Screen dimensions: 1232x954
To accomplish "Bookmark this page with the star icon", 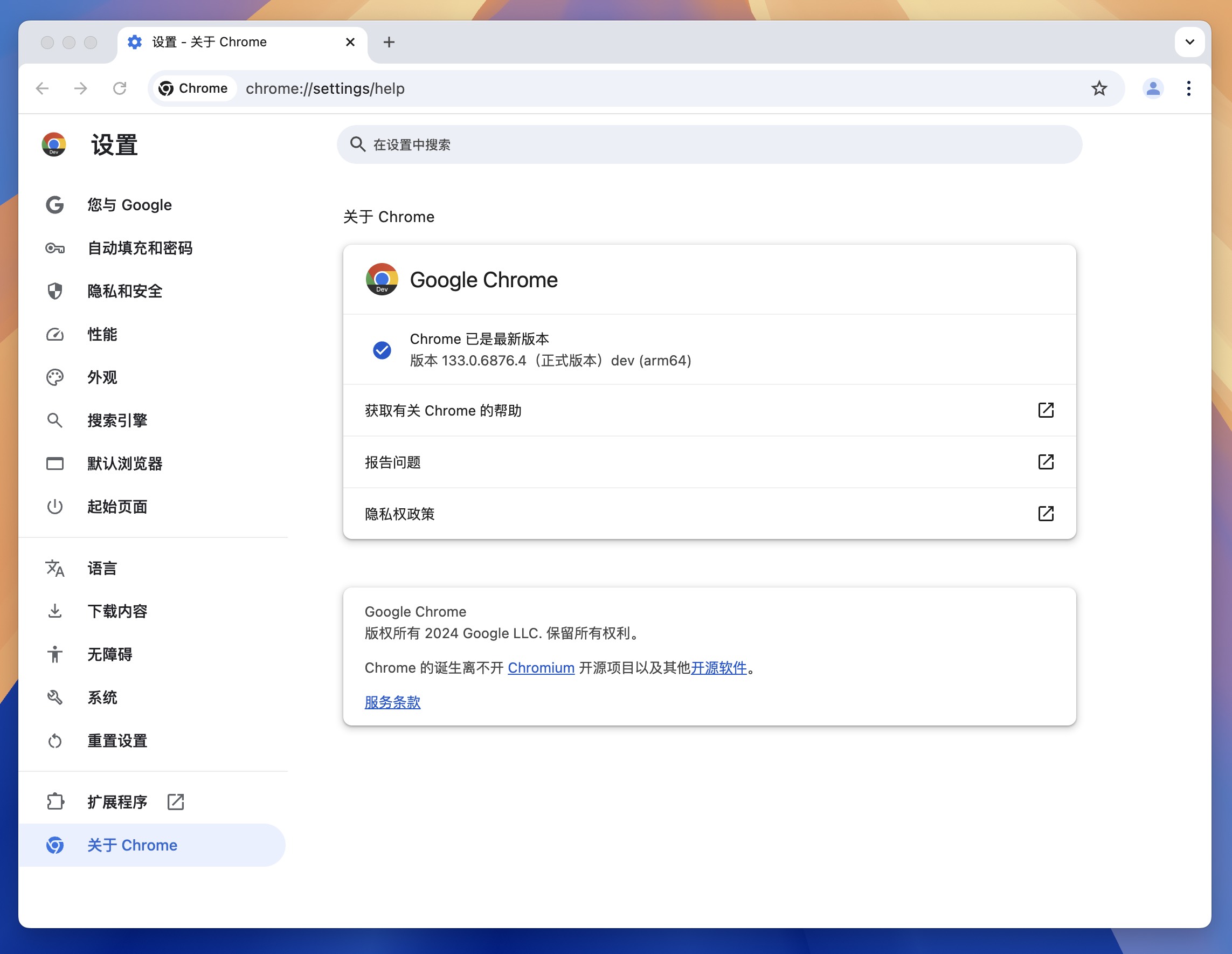I will point(1099,88).
